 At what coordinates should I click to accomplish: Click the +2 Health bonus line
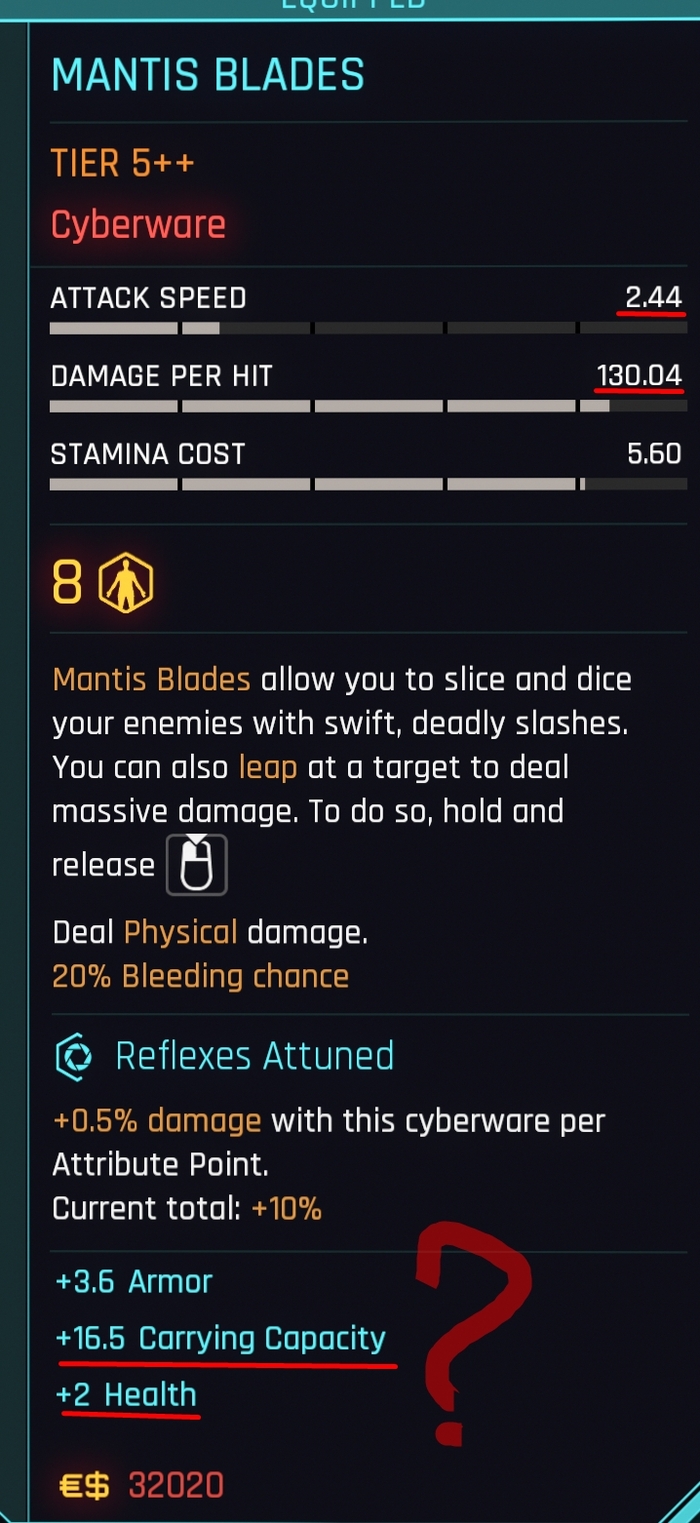pyautogui.click(x=126, y=1395)
